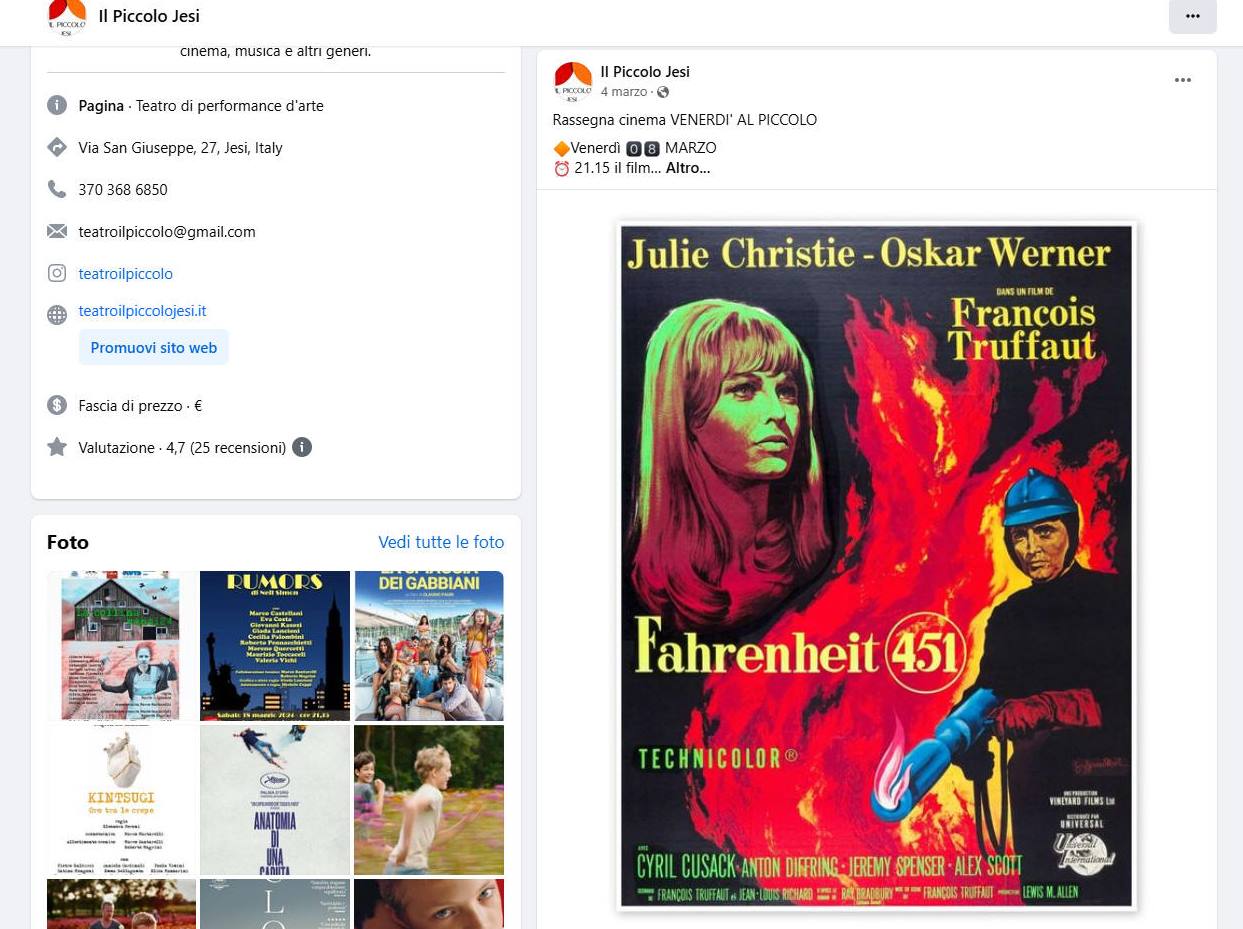Click the Il Piccolo Jesi avatar on the post
1243x929 pixels.
[x=573, y=81]
